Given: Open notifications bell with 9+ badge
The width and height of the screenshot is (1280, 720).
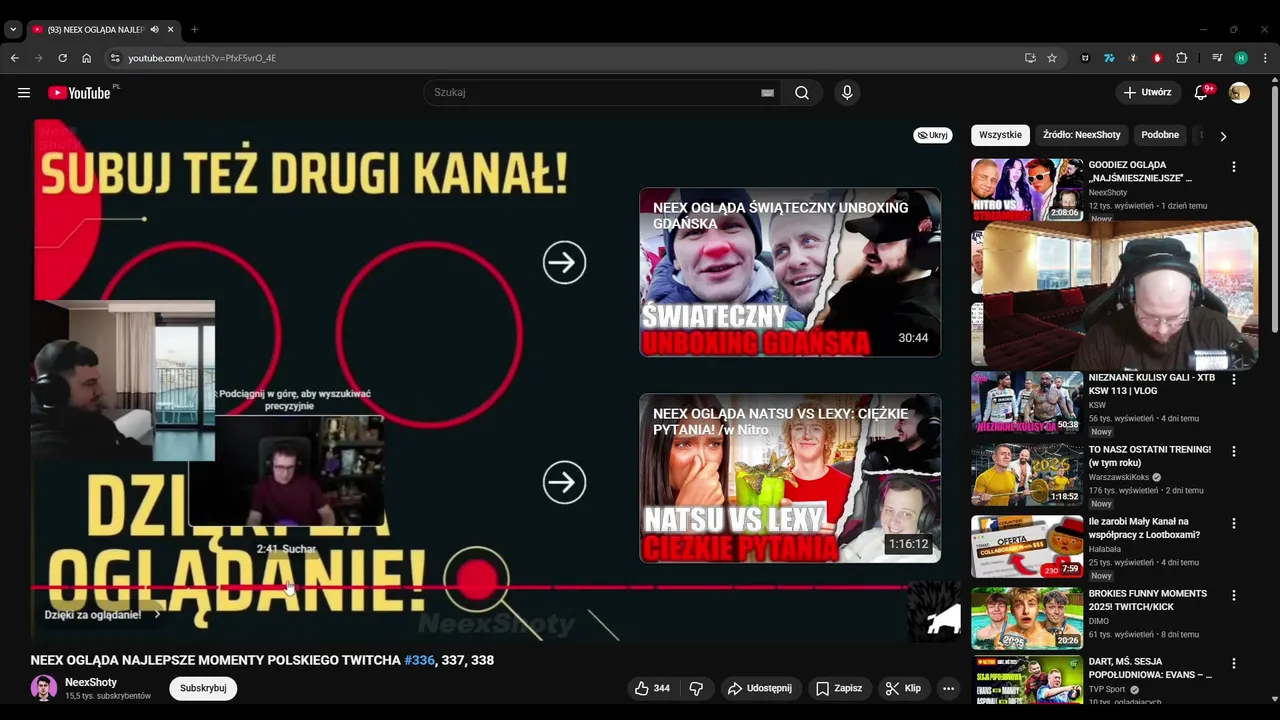Looking at the screenshot, I should [x=1201, y=93].
